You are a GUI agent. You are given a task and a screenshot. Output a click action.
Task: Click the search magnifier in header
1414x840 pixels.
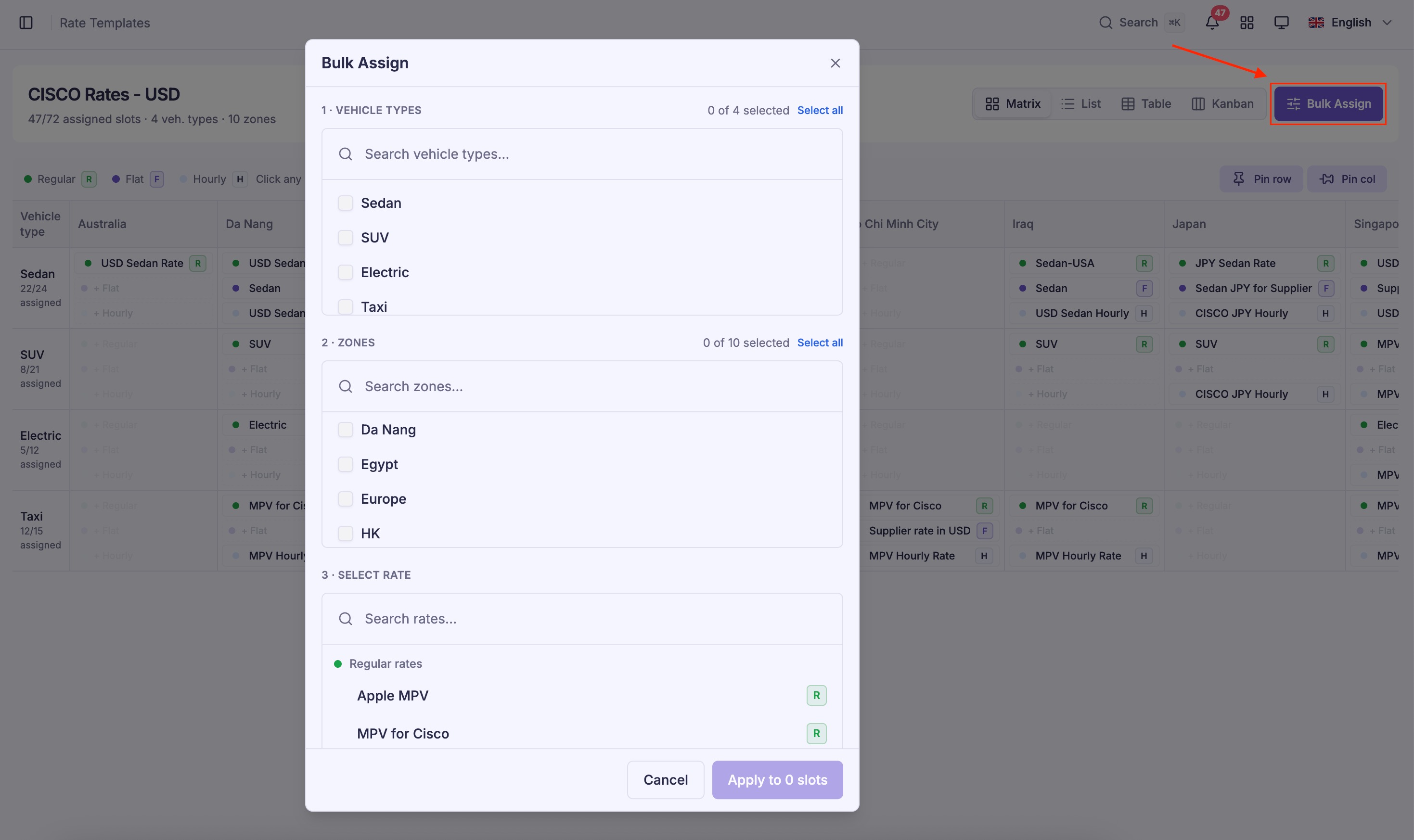(x=1105, y=23)
